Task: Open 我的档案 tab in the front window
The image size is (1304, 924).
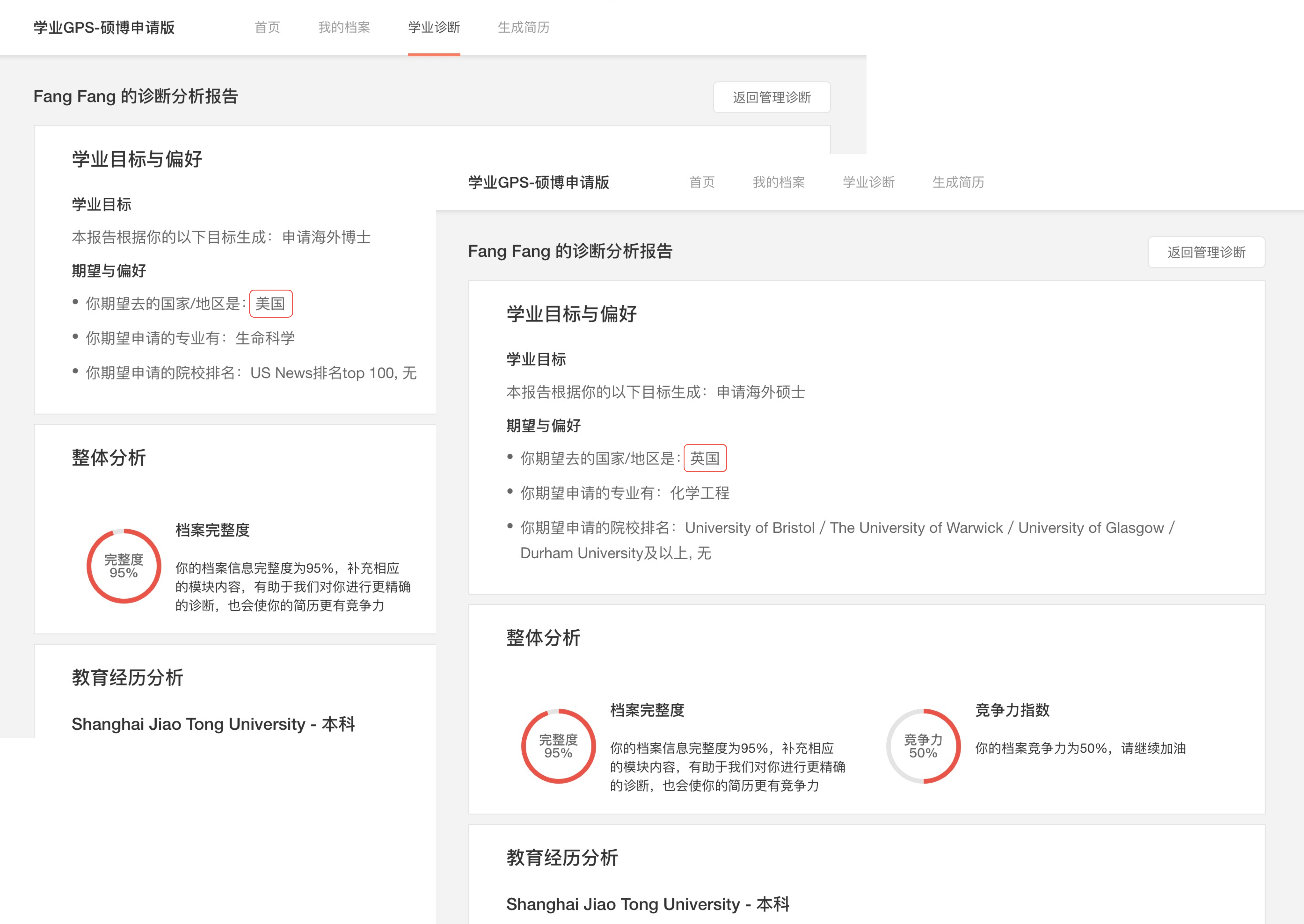Action: click(779, 182)
